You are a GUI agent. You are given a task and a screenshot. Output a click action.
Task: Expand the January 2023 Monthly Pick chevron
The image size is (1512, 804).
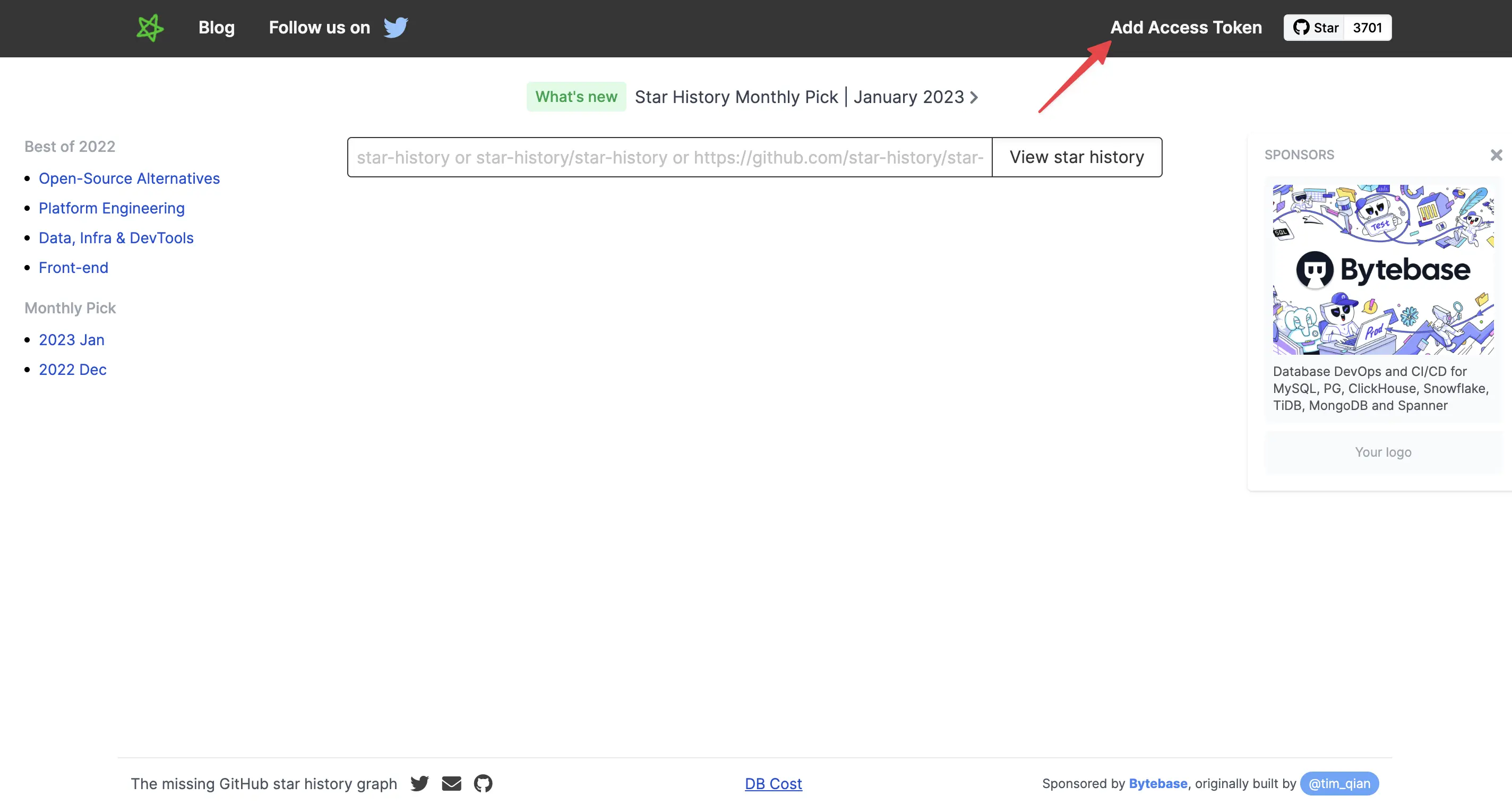coord(974,97)
